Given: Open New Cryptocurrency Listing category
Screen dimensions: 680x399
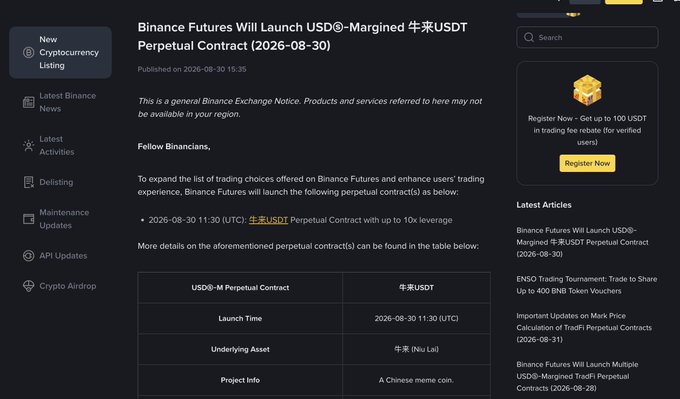Looking at the screenshot, I should tap(60, 52).
